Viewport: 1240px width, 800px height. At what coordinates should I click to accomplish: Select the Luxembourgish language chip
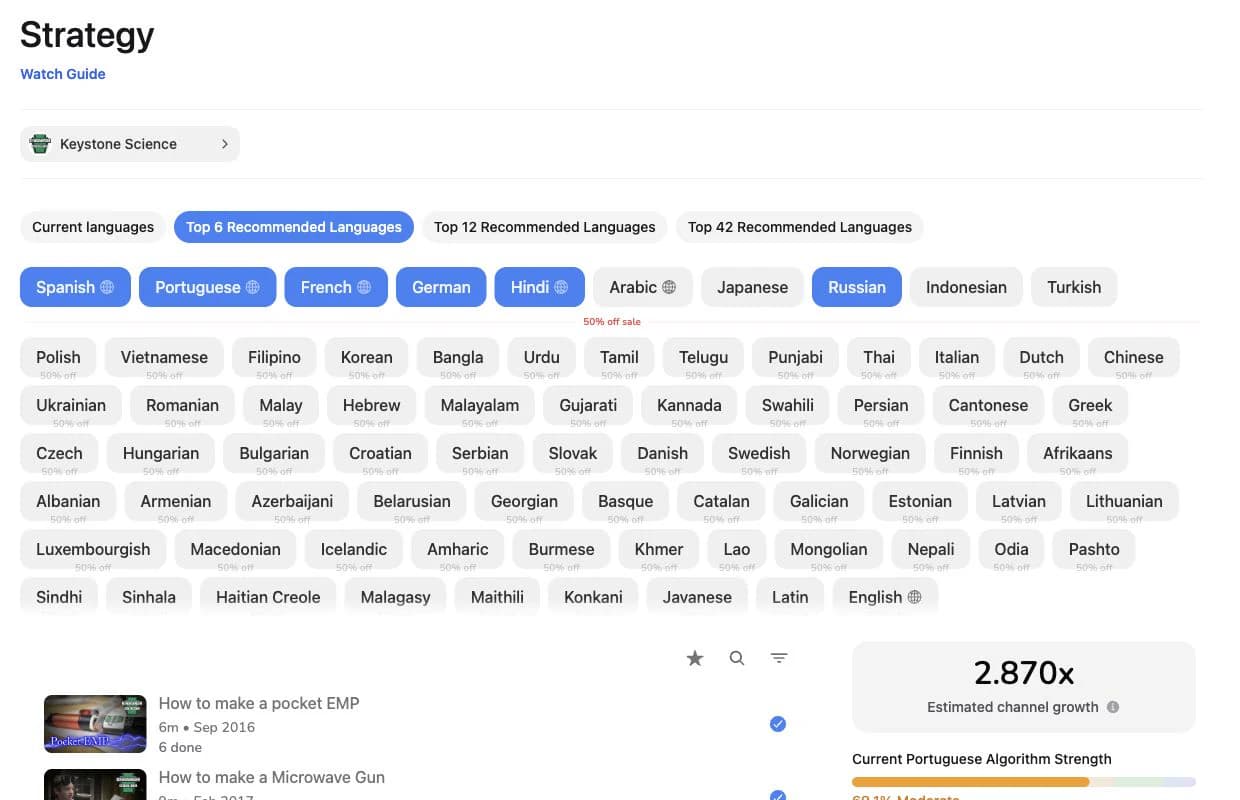pyautogui.click(x=93, y=549)
